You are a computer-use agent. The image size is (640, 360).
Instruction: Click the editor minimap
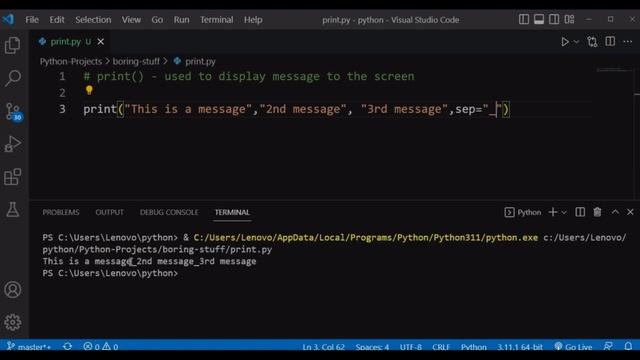[x=614, y=70]
